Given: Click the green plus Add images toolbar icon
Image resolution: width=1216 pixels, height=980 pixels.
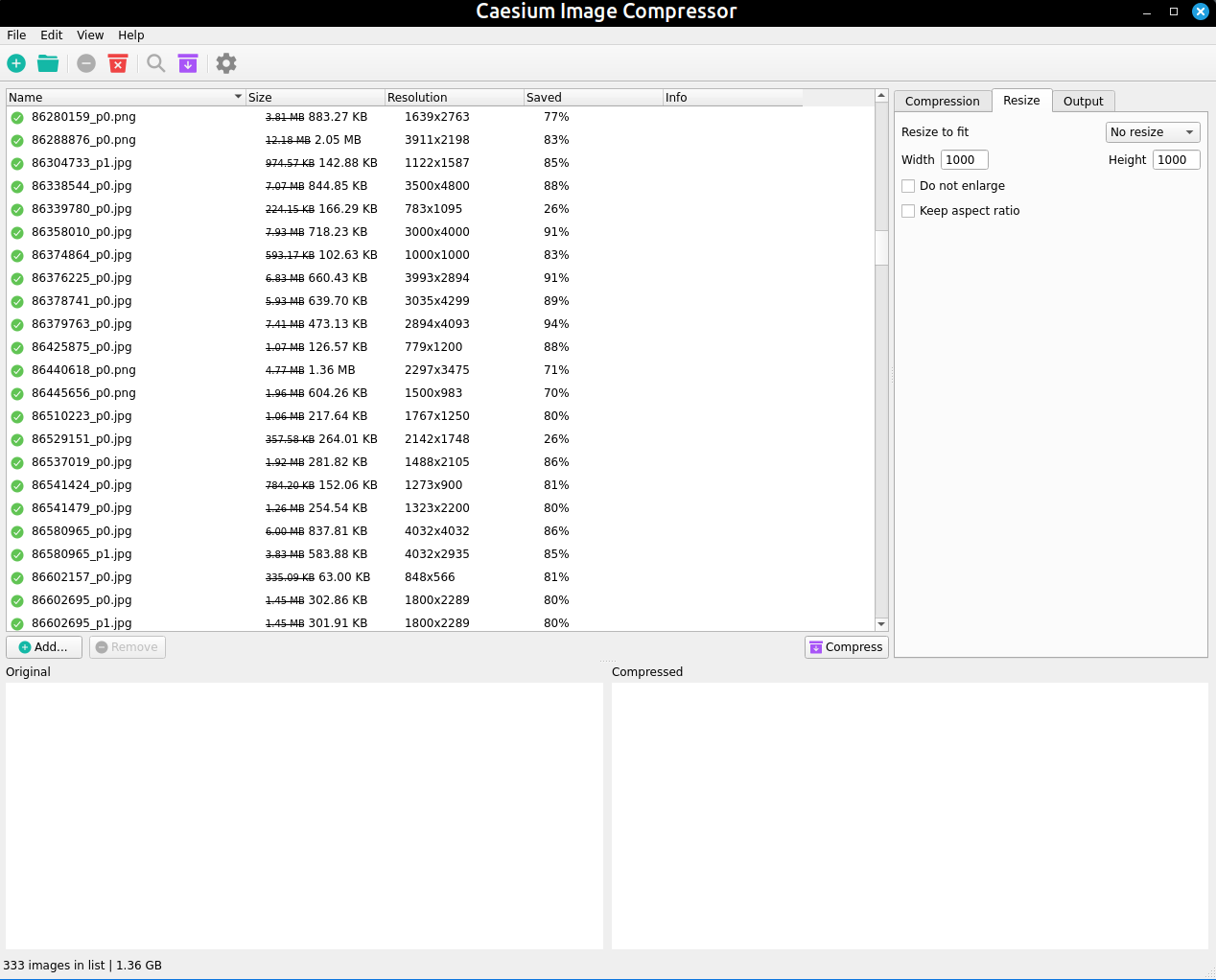Looking at the screenshot, I should click(x=16, y=63).
